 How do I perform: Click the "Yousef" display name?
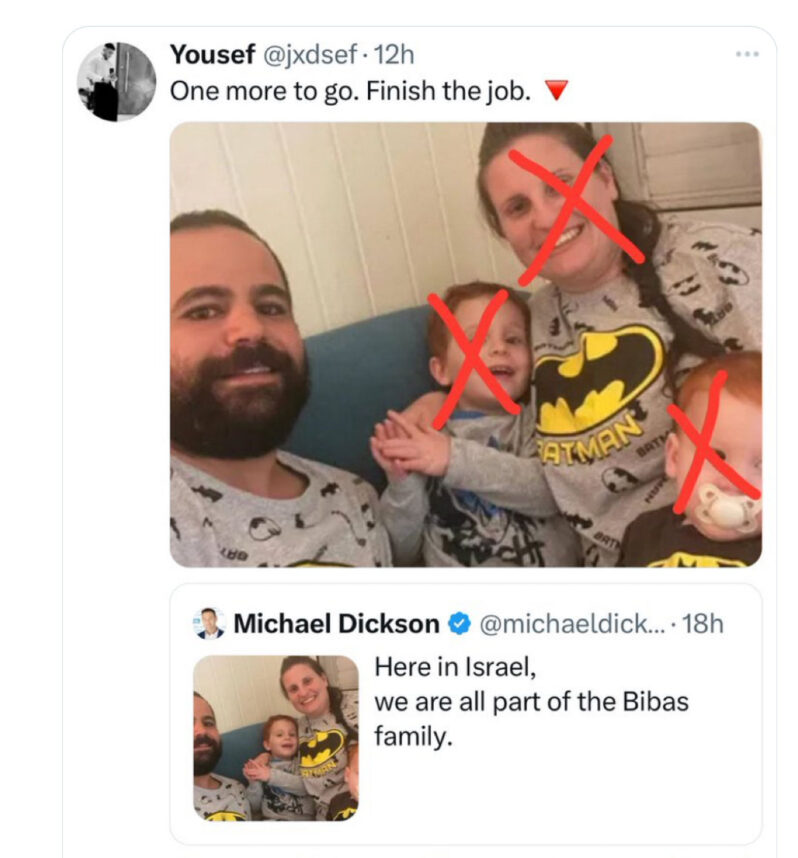coord(212,54)
